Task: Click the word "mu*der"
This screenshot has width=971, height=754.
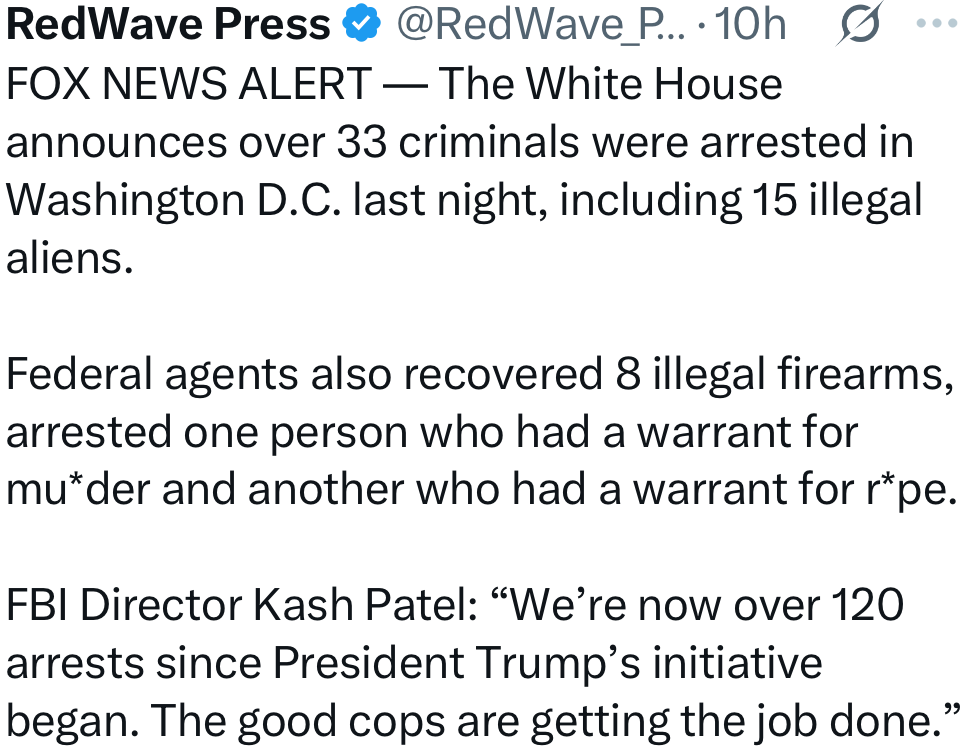Action: point(76,491)
